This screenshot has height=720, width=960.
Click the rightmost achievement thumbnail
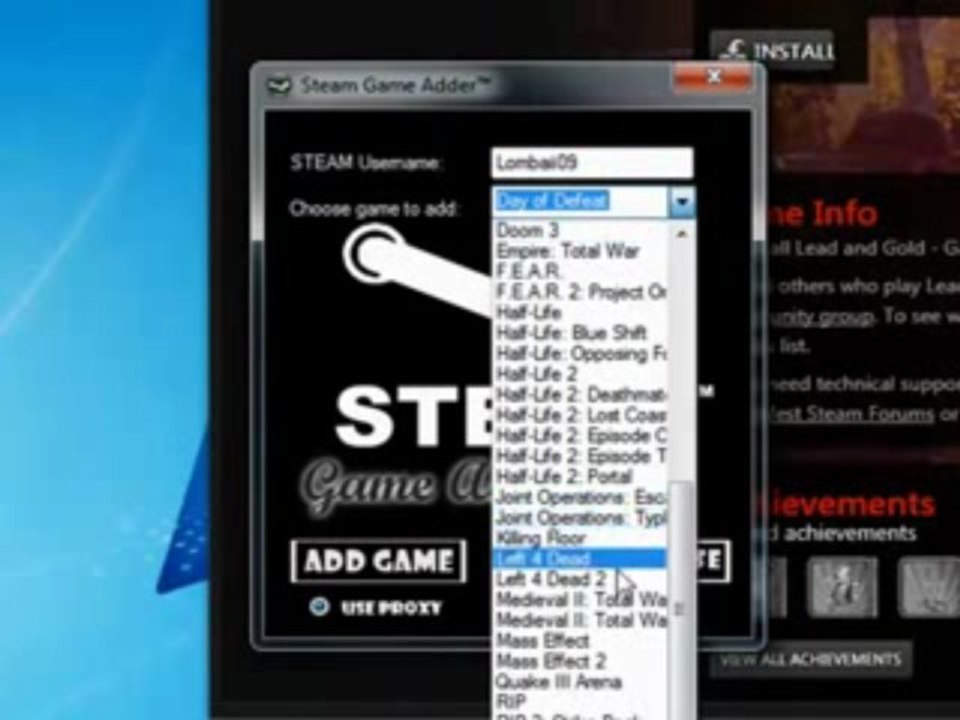(x=929, y=586)
